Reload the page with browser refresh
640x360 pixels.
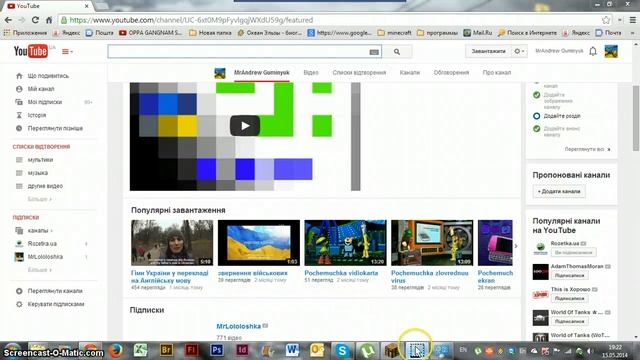click(35, 20)
